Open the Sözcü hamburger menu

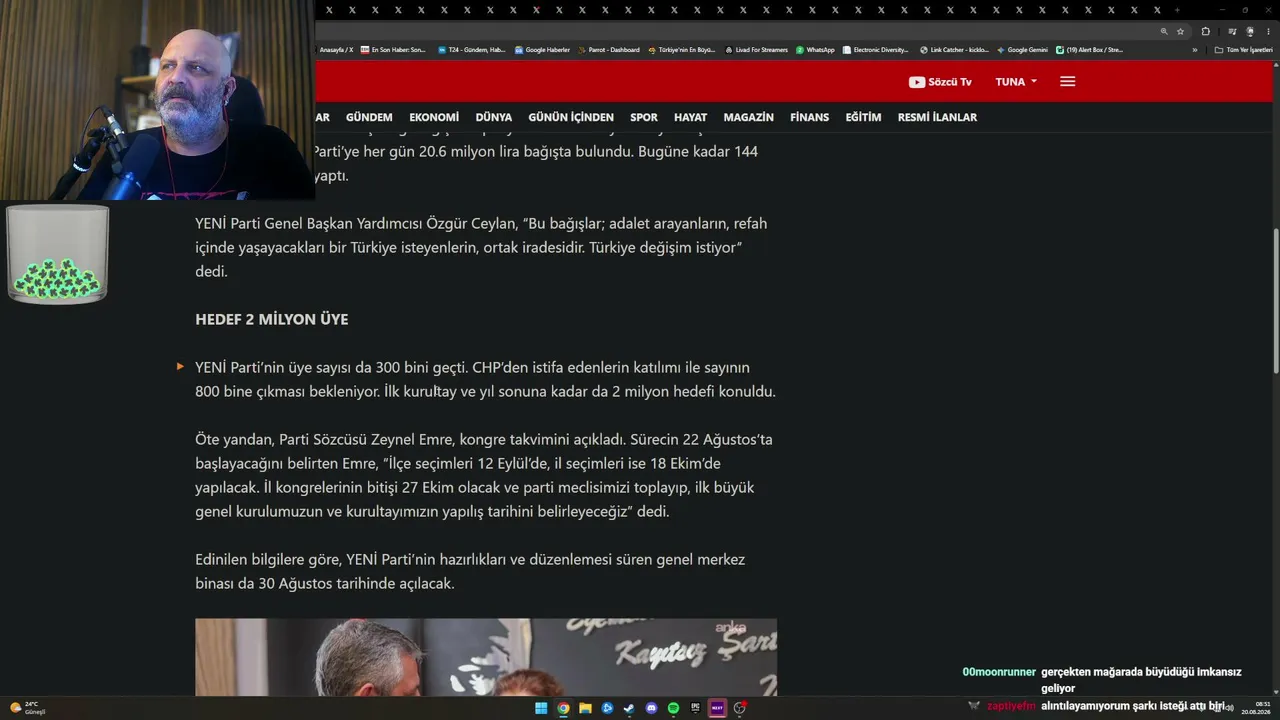pyautogui.click(x=1067, y=82)
